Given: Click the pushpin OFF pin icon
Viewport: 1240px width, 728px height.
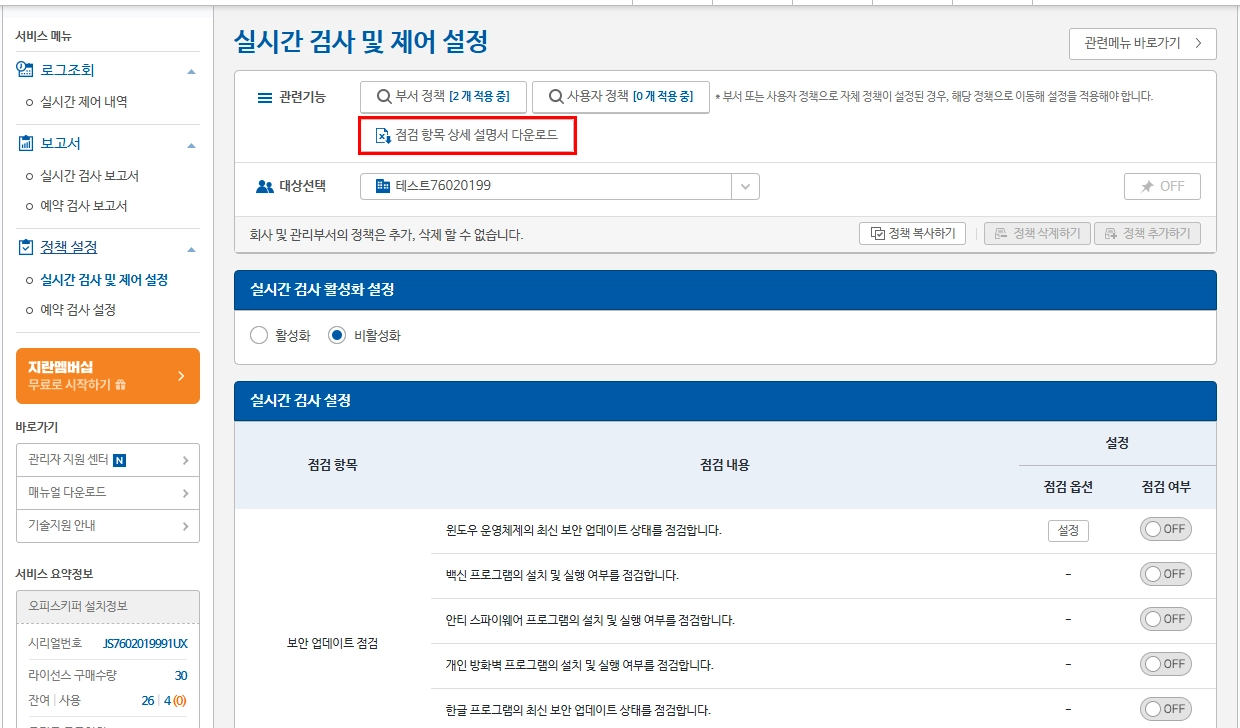Looking at the screenshot, I should click(1146, 185).
